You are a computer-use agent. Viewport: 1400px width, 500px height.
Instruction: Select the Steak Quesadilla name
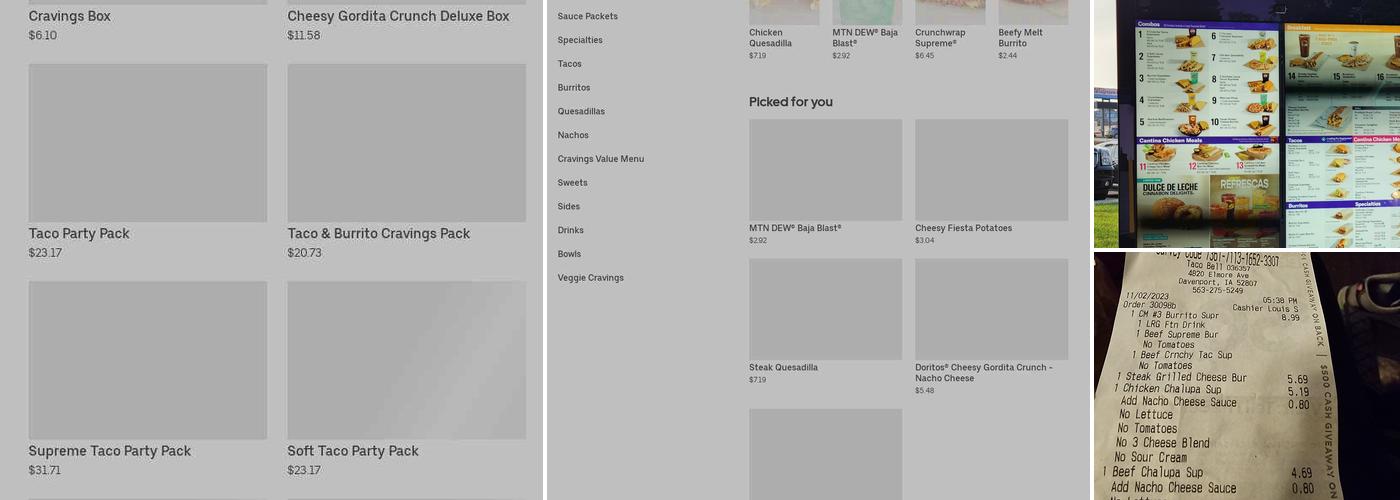pos(783,368)
